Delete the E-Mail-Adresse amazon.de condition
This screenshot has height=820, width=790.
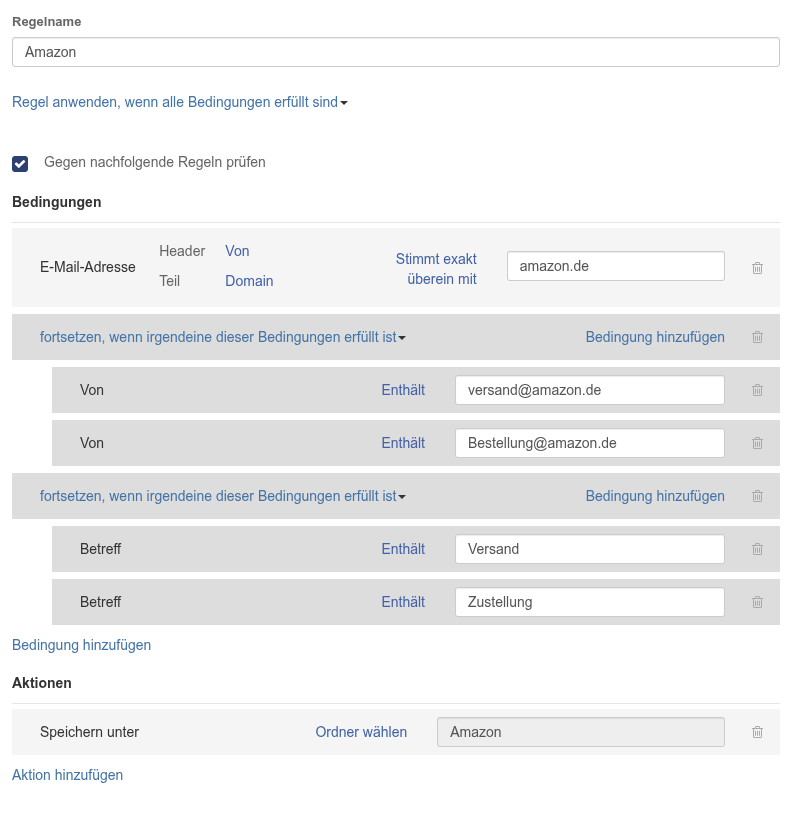(x=757, y=268)
